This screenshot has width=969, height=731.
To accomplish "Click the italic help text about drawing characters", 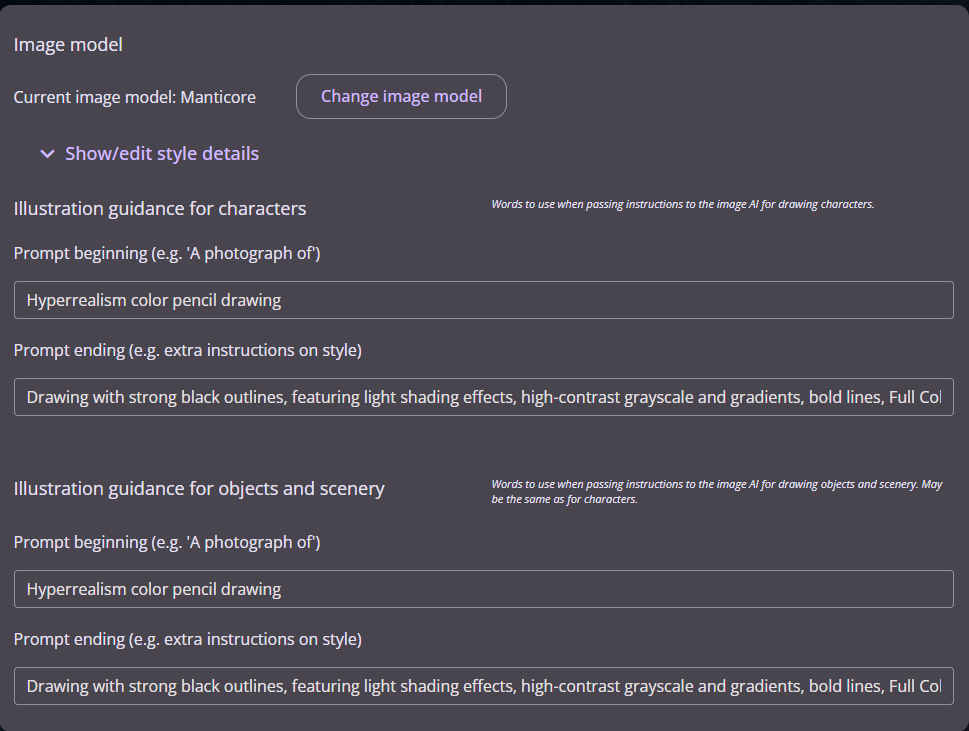I will pos(682,204).
